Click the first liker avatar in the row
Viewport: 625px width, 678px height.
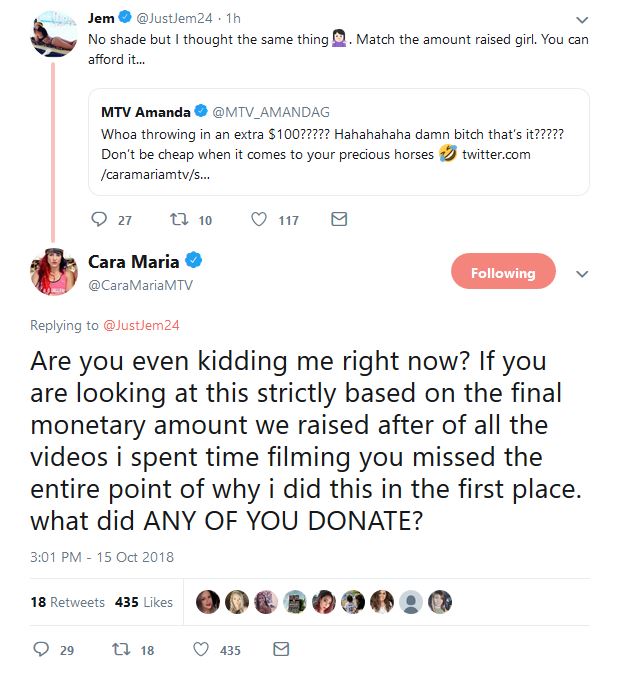[208, 602]
